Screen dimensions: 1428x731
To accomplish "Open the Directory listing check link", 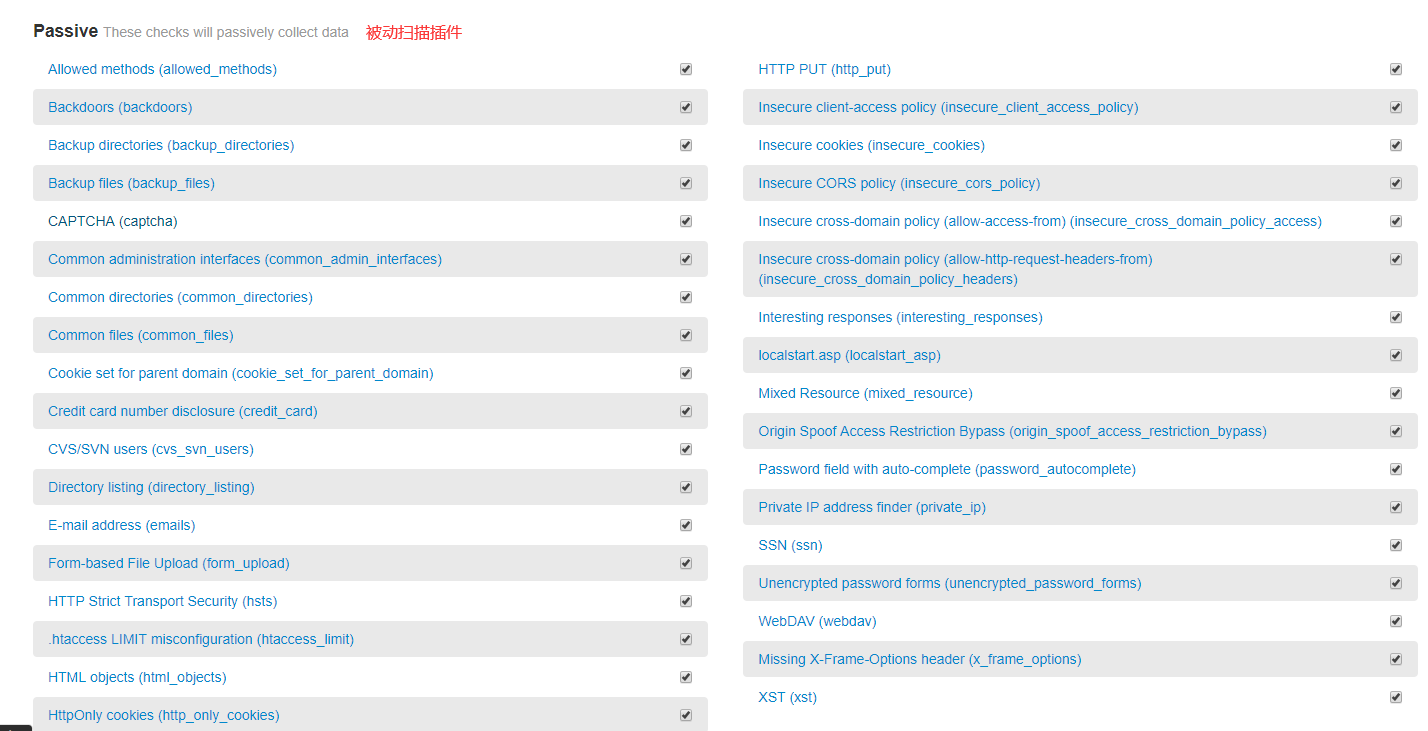I will 151,487.
